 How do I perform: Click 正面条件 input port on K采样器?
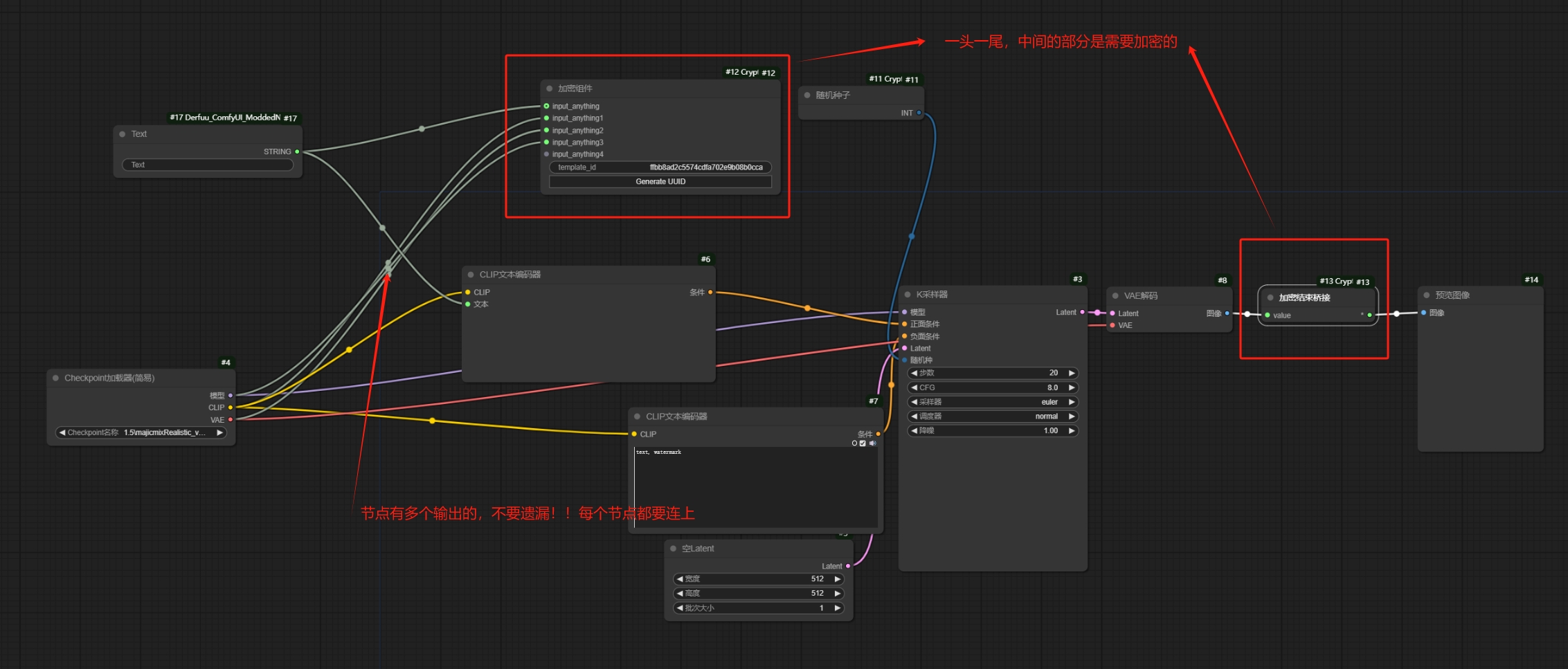point(905,324)
